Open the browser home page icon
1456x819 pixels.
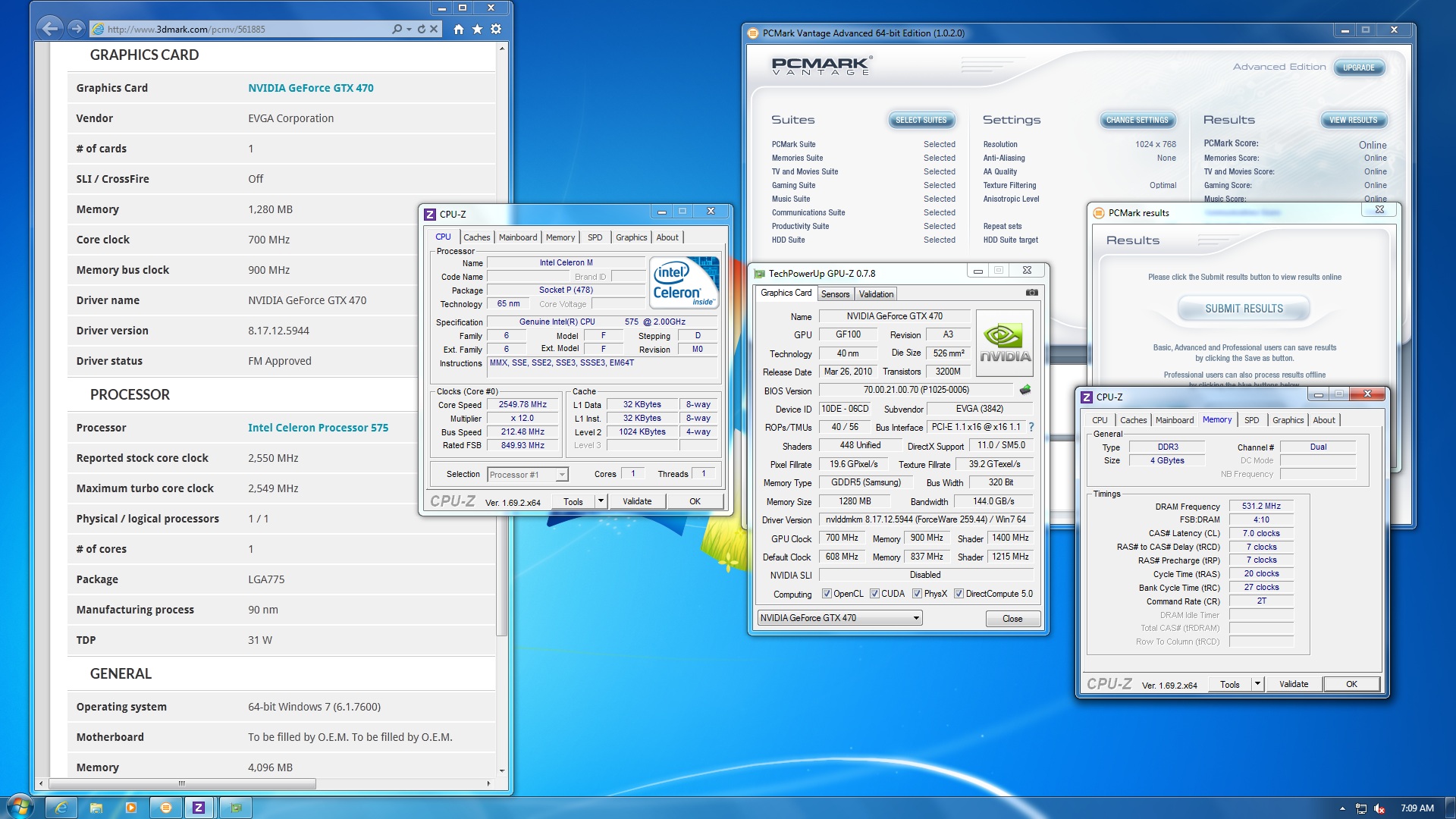coord(459,29)
